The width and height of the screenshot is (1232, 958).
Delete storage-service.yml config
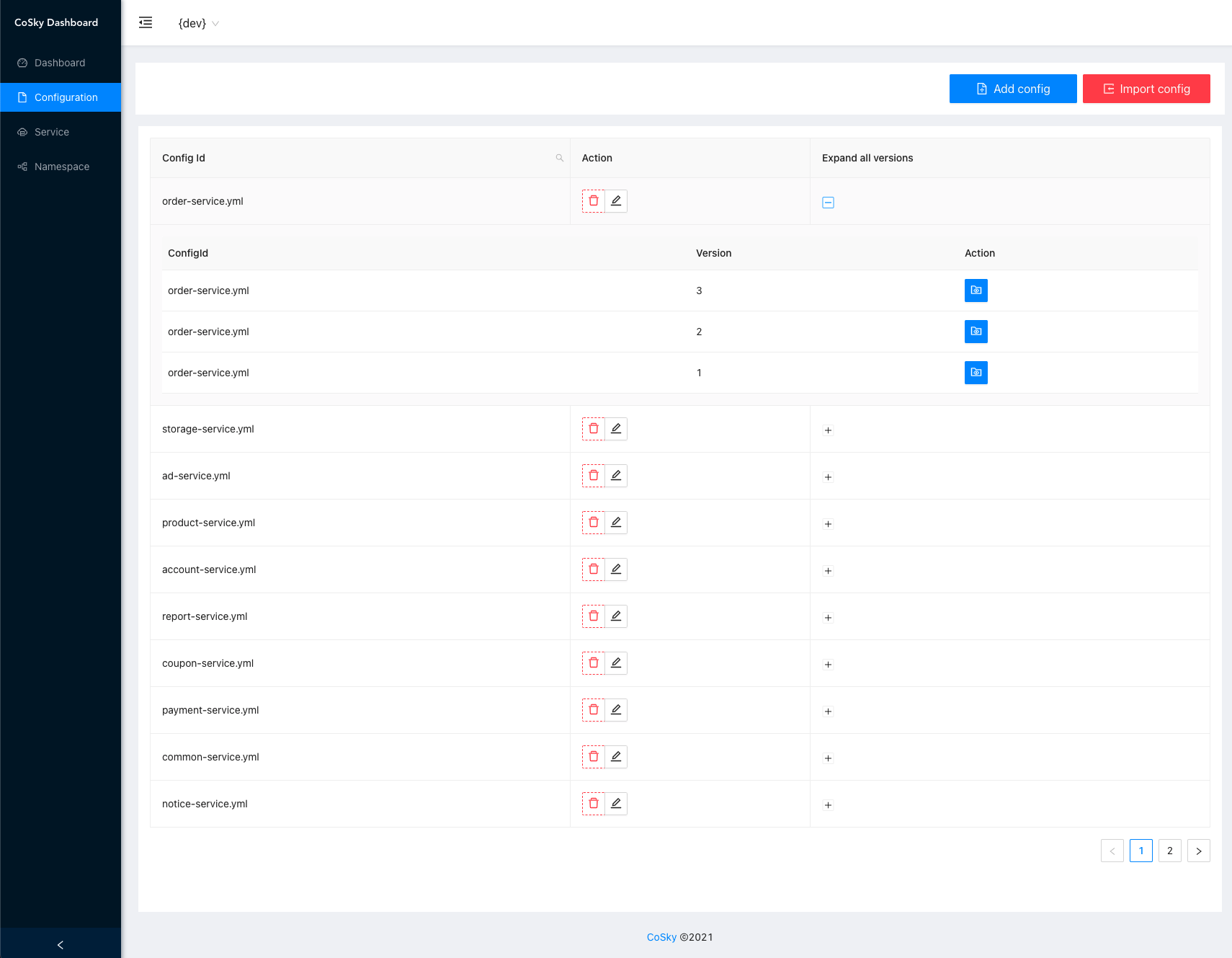point(594,429)
